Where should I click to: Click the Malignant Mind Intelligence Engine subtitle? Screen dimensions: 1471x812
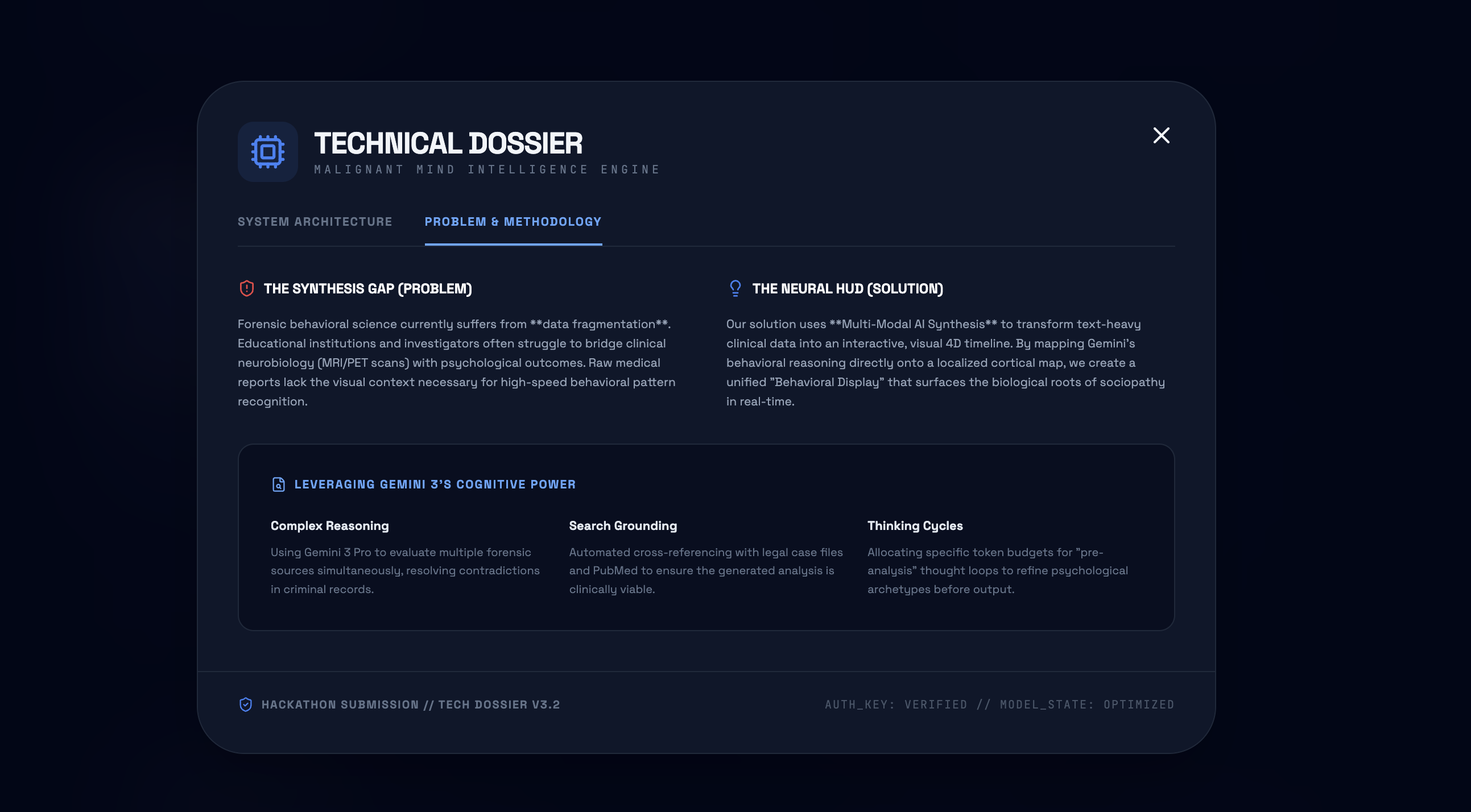pyautogui.click(x=486, y=169)
